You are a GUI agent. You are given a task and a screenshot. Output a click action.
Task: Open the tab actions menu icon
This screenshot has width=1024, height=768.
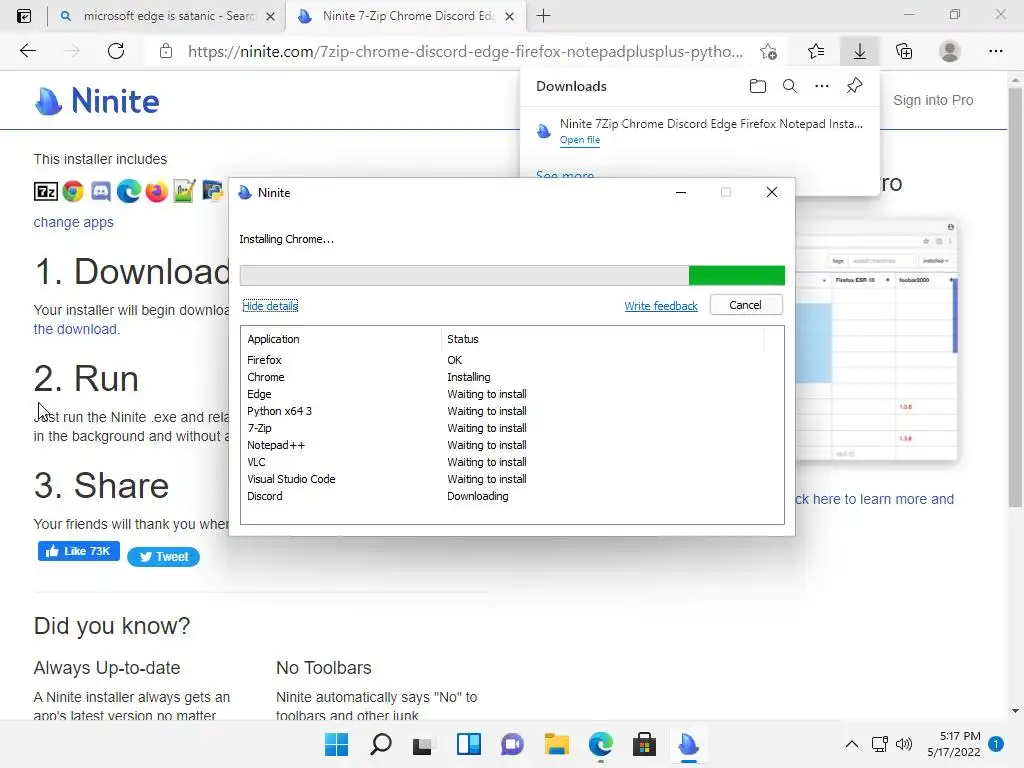[x=24, y=16]
